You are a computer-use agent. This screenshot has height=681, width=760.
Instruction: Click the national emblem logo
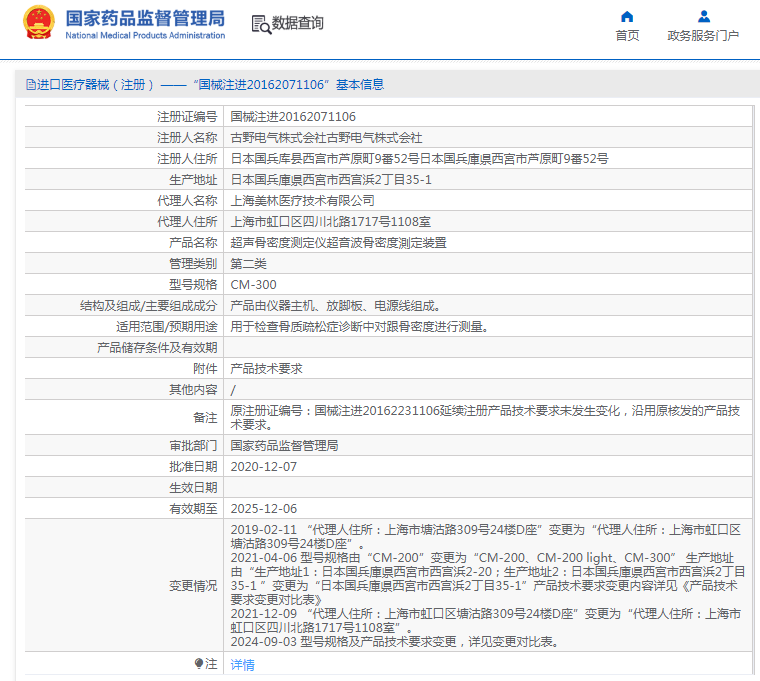tap(39, 22)
